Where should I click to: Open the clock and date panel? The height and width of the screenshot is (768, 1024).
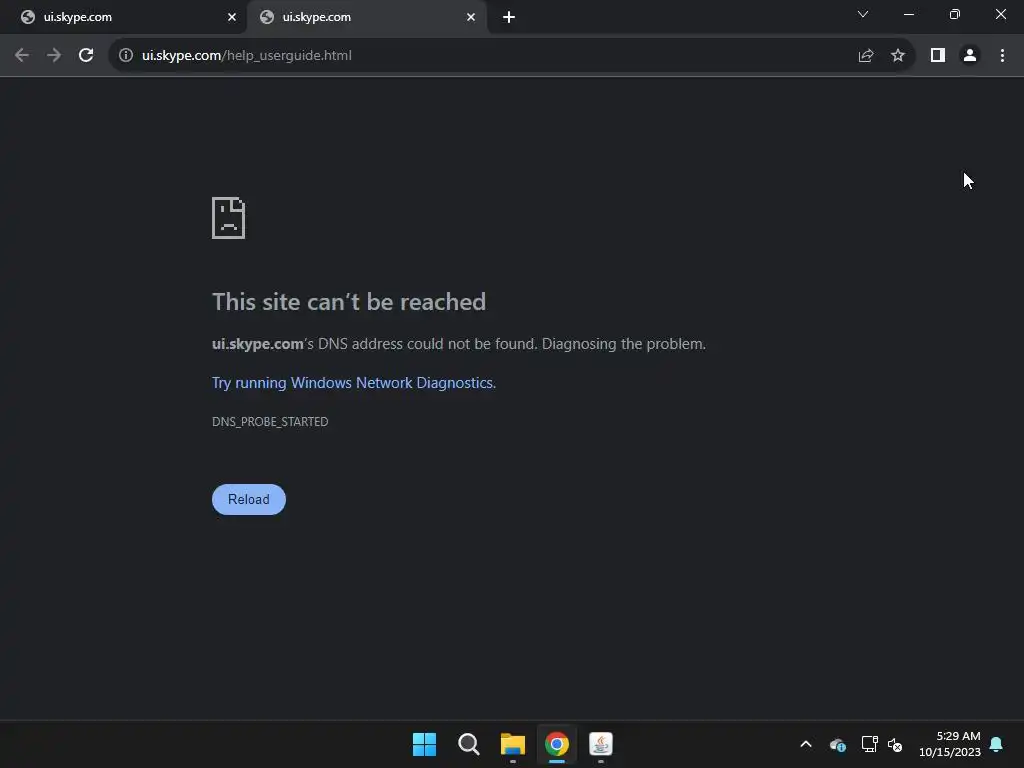pos(950,744)
